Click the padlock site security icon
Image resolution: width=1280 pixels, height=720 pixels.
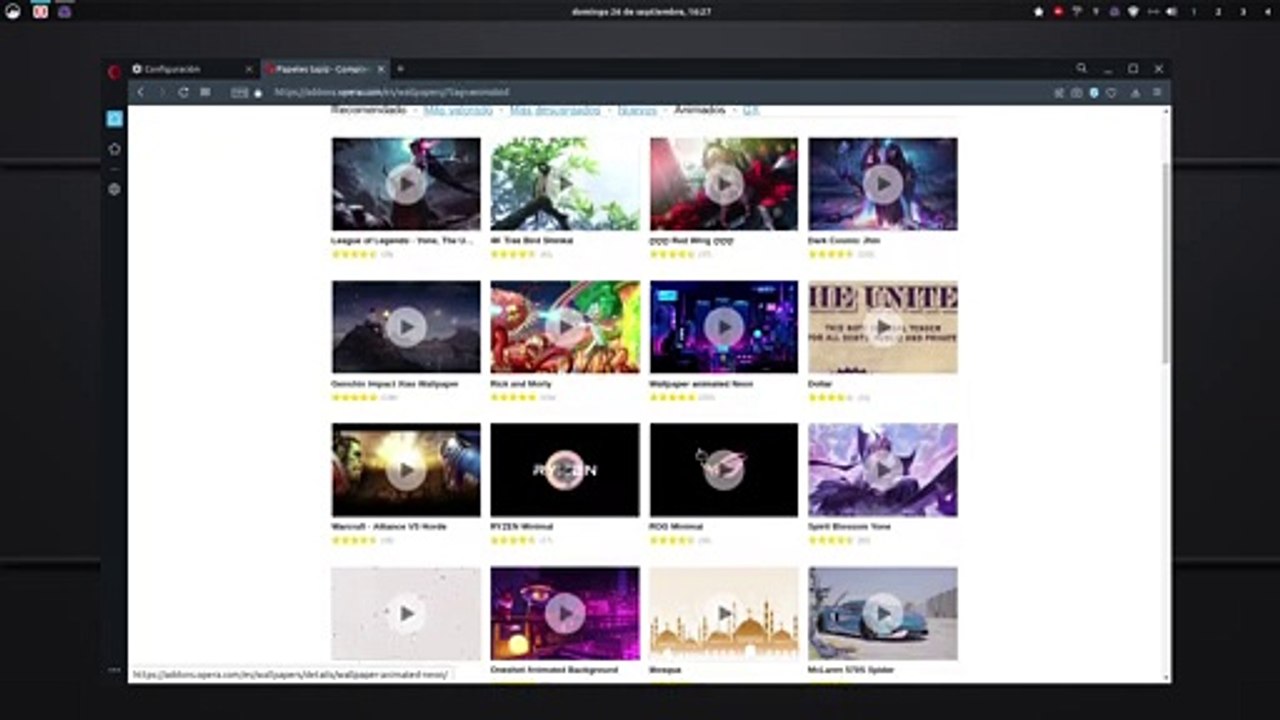pos(258,92)
